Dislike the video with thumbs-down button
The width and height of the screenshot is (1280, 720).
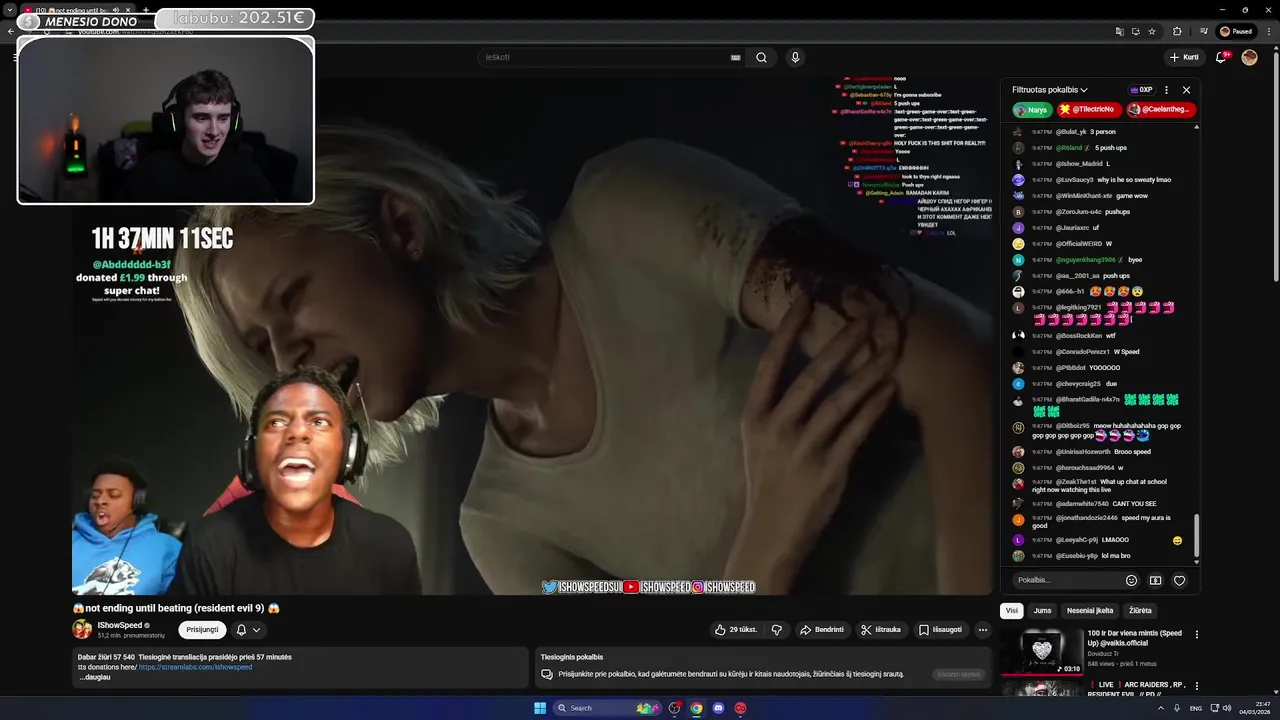[x=776, y=630]
